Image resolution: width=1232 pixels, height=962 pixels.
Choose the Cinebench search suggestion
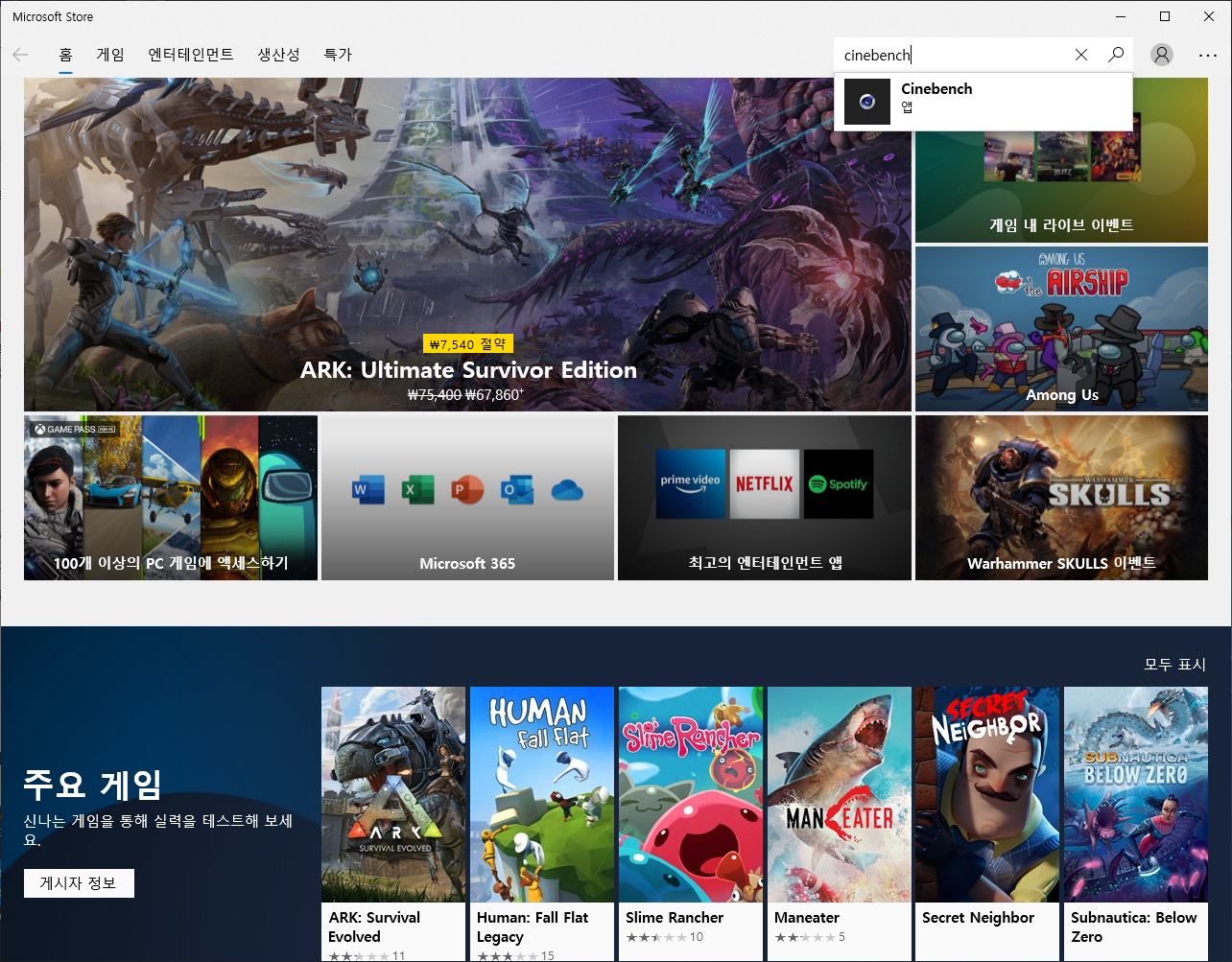pyautogui.click(x=983, y=102)
